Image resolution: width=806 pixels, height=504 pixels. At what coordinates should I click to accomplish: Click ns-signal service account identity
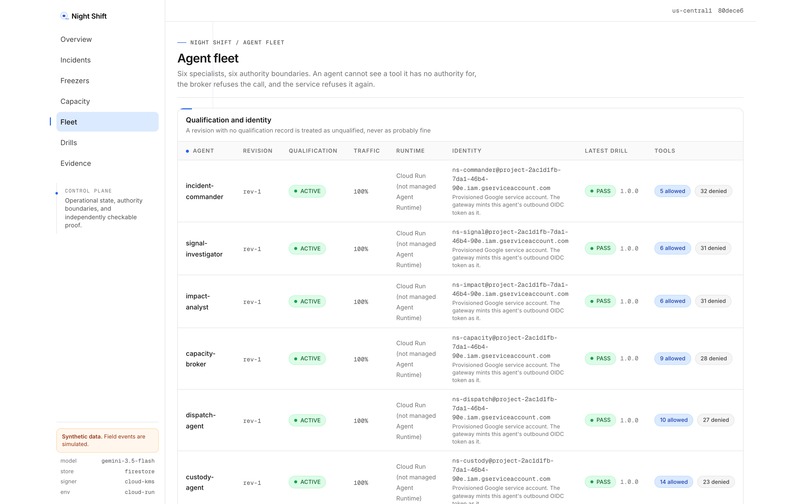point(510,237)
